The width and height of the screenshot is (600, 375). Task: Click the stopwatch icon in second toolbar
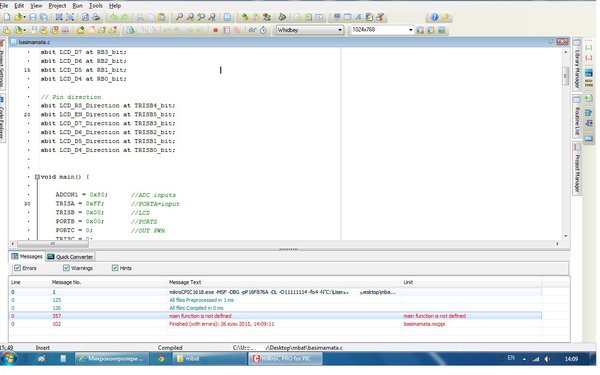pos(263,30)
